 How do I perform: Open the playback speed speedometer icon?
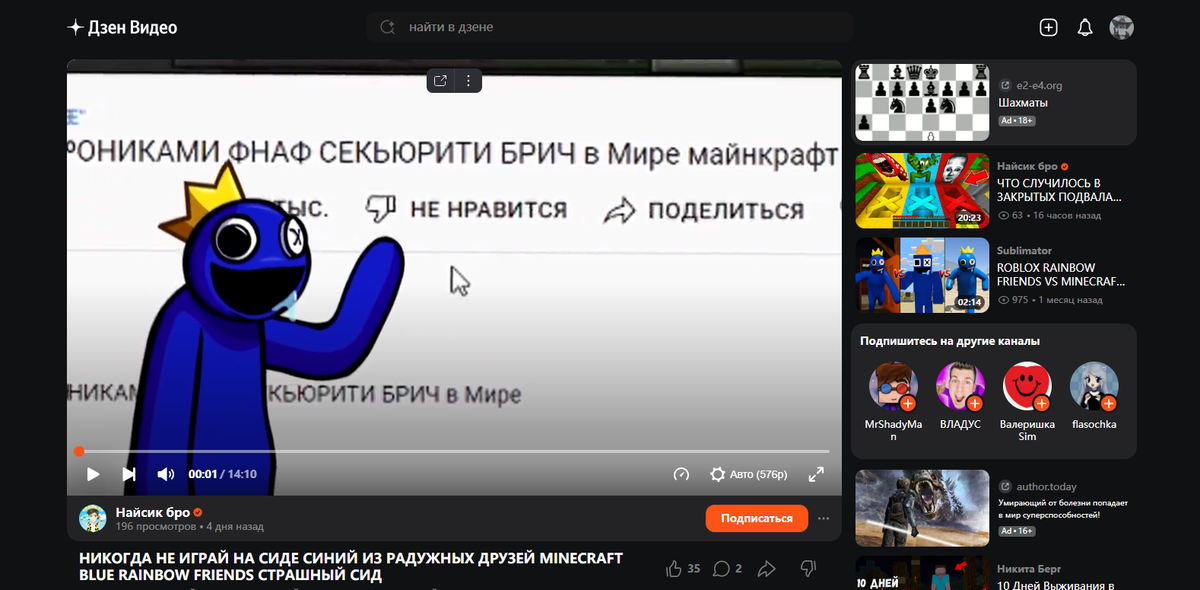click(683, 474)
